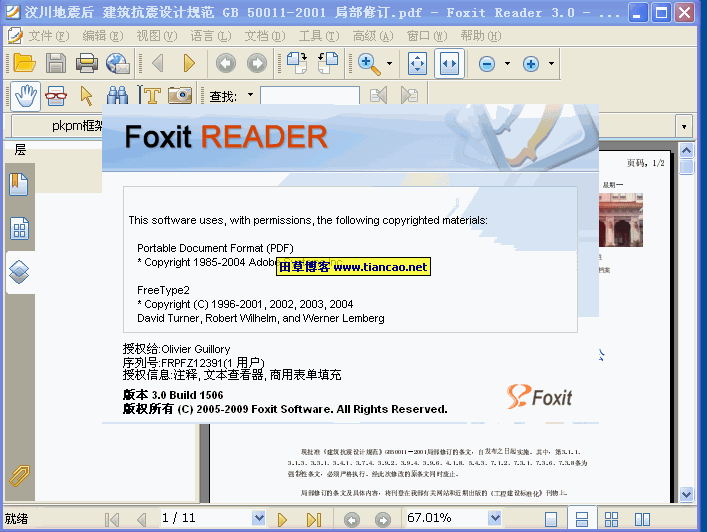Select the Zoom magnifier tool
This screenshot has width=707, height=532.
(x=369, y=64)
